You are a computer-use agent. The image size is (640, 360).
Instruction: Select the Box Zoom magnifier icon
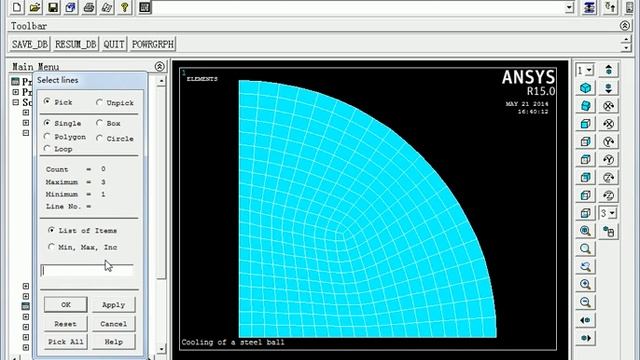pos(585,249)
